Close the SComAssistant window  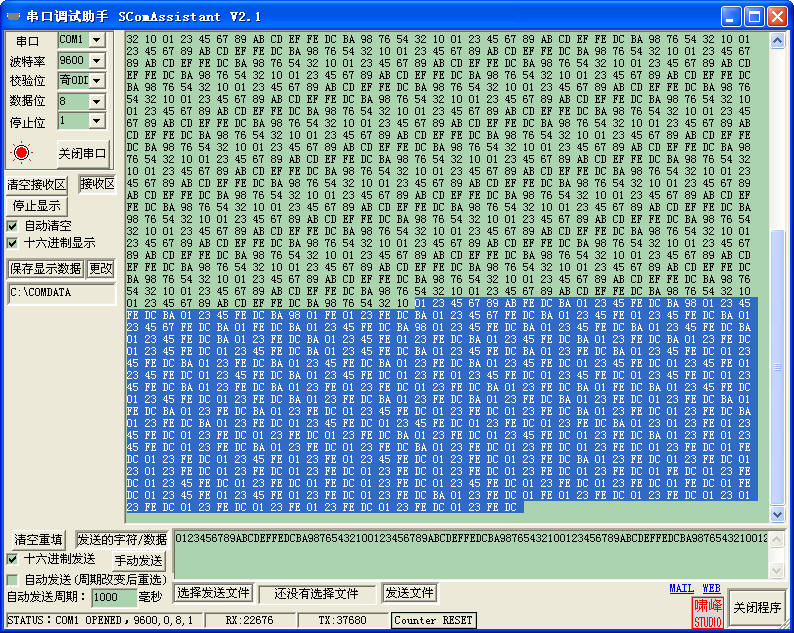[x=777, y=17]
